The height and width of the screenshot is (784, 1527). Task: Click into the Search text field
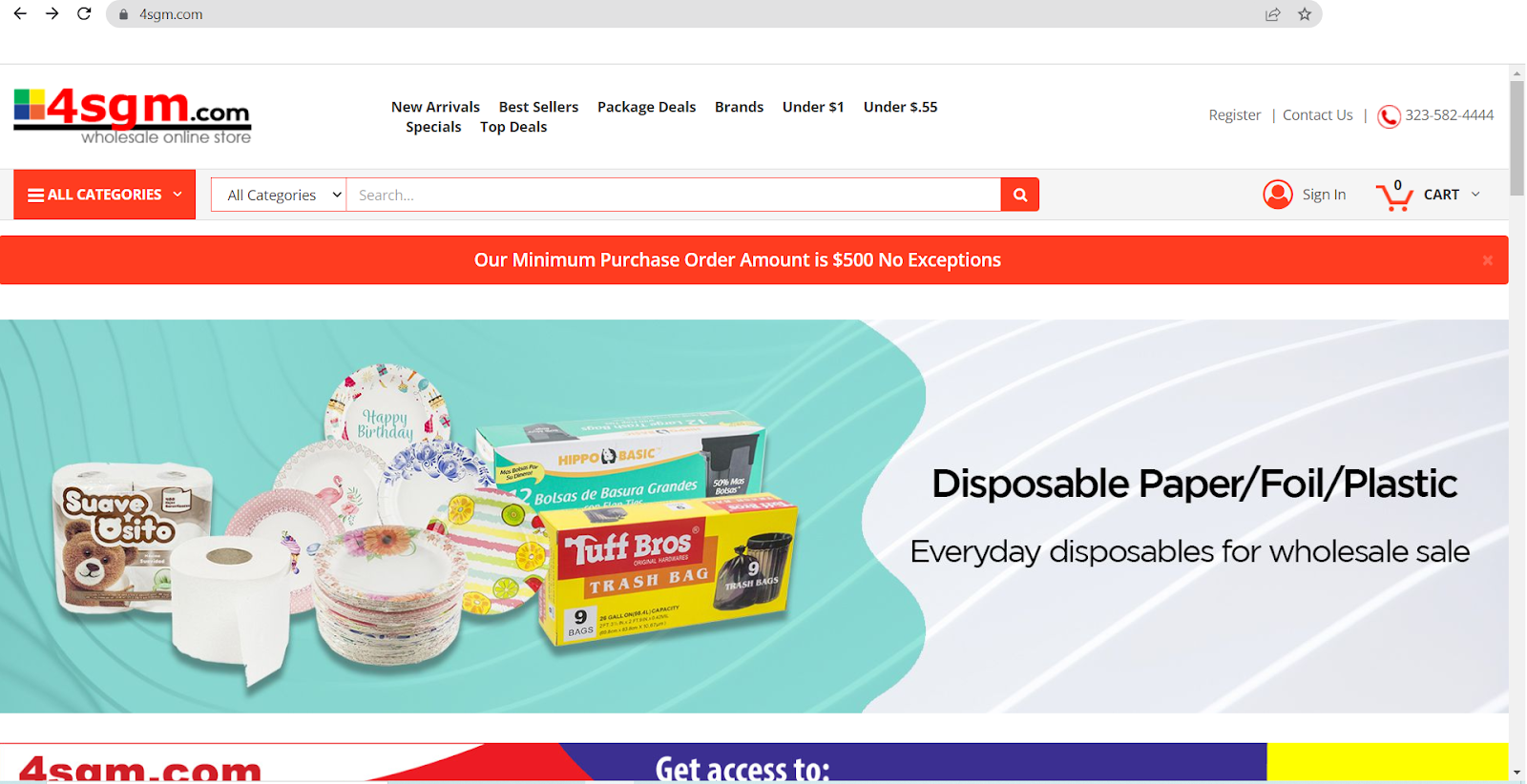point(673,195)
